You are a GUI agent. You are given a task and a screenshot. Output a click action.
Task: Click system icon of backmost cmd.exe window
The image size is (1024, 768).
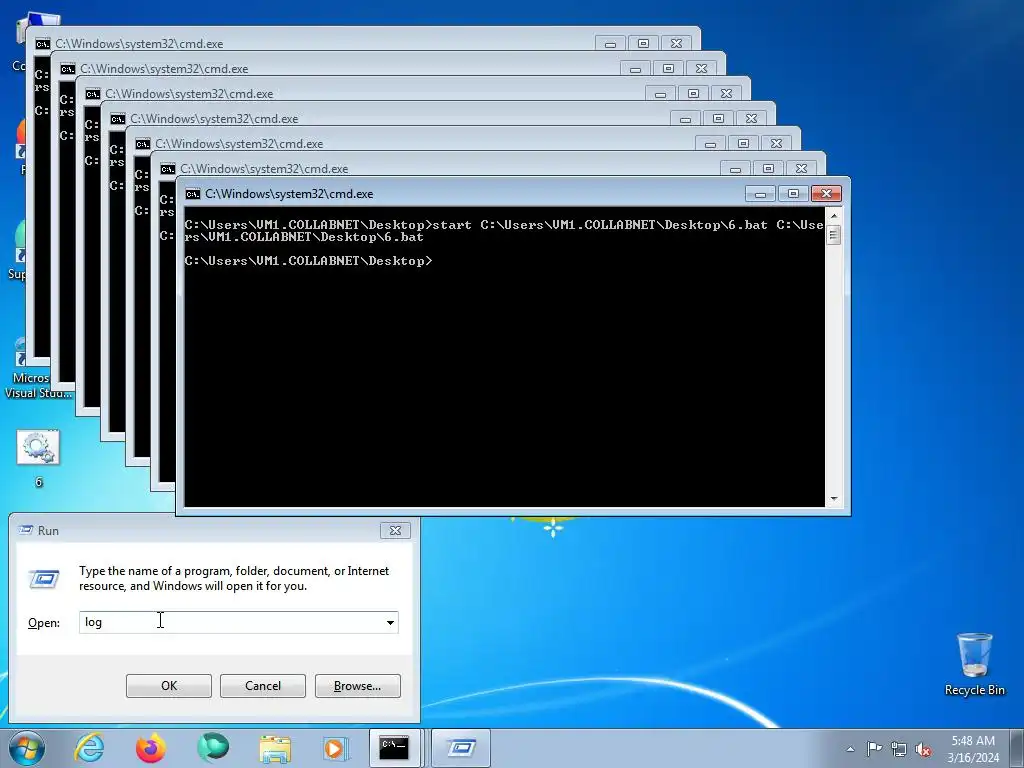pos(42,44)
